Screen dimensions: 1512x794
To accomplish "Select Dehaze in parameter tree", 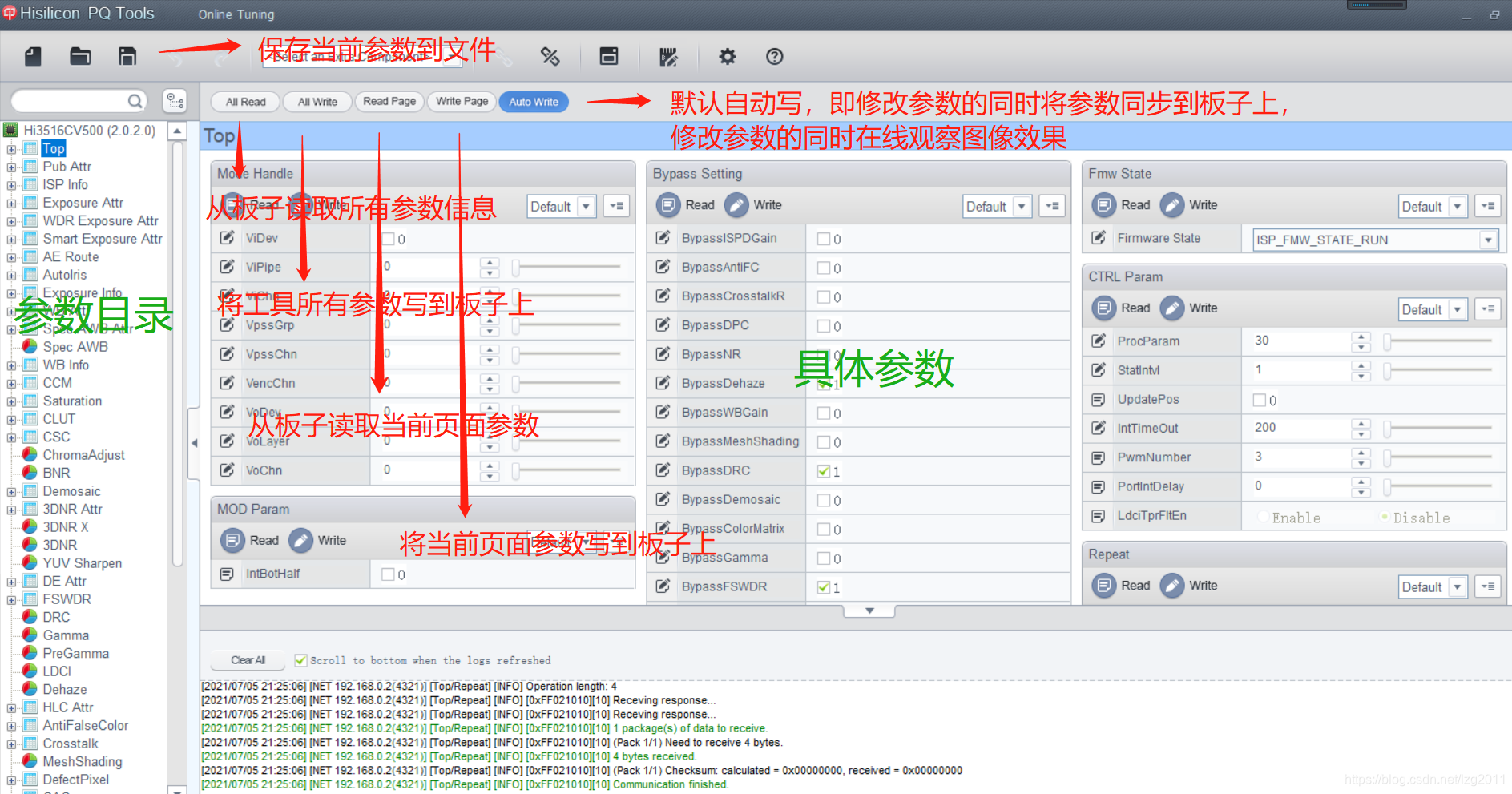I will click(64, 689).
